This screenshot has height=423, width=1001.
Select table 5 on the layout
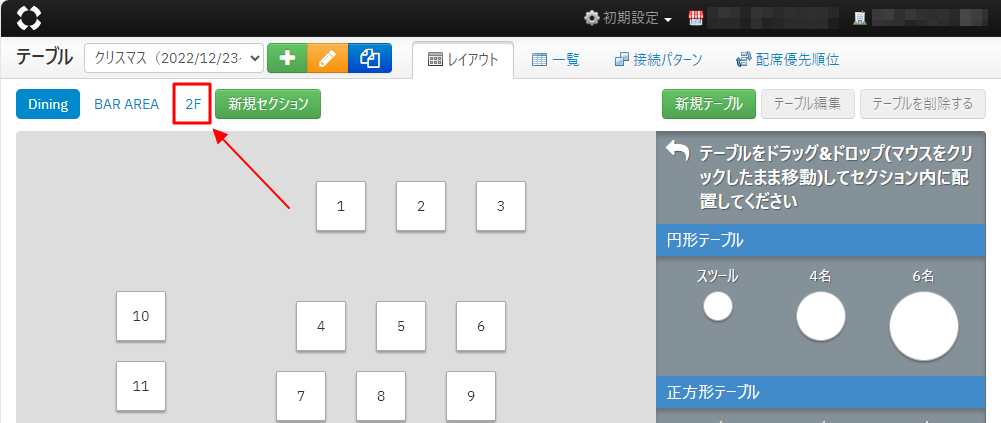point(400,326)
